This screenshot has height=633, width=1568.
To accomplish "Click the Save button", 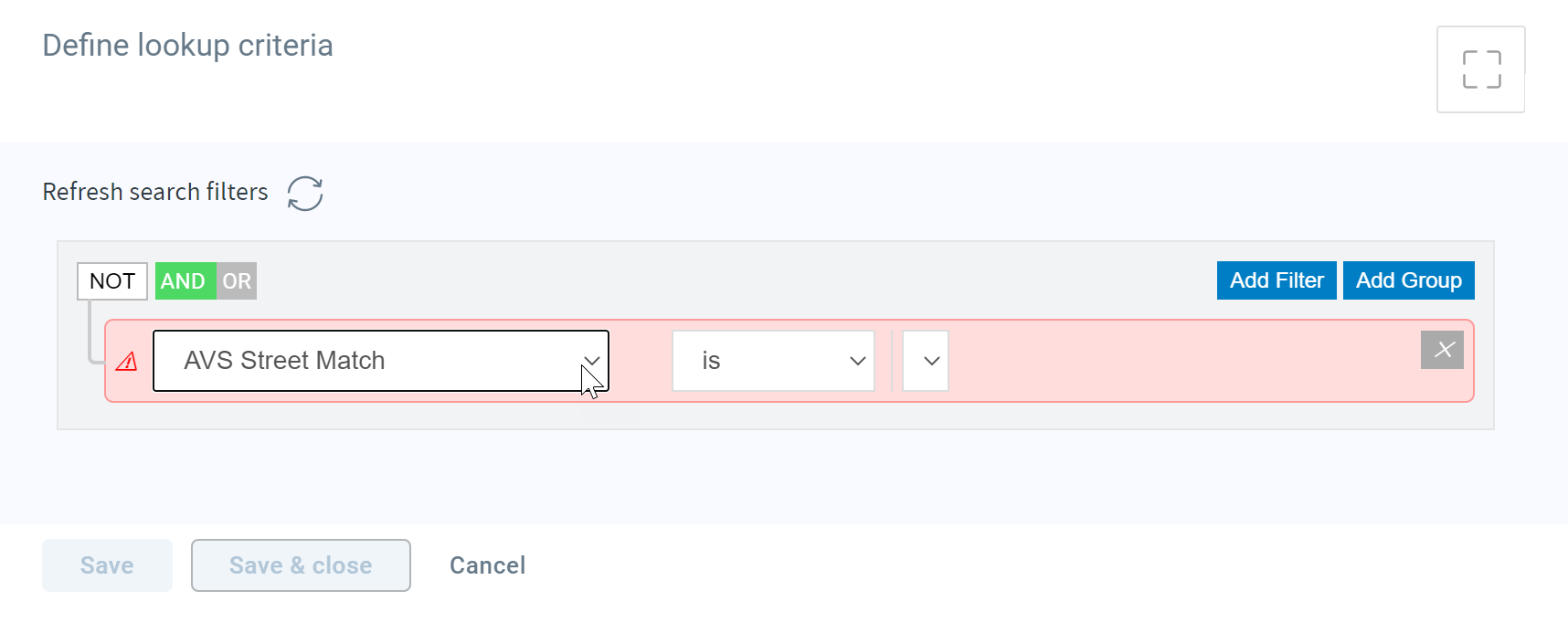I will pos(107,565).
